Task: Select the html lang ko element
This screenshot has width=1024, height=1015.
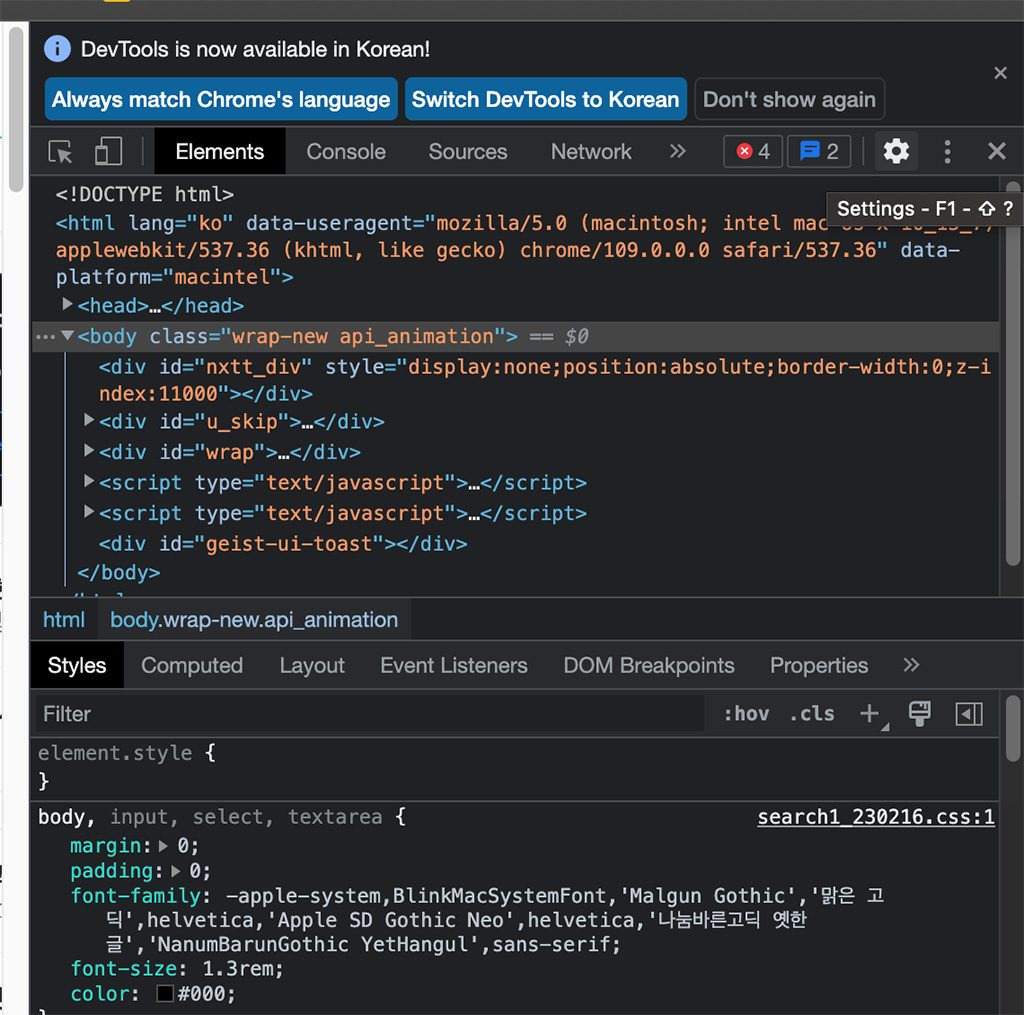Action: (x=522, y=250)
